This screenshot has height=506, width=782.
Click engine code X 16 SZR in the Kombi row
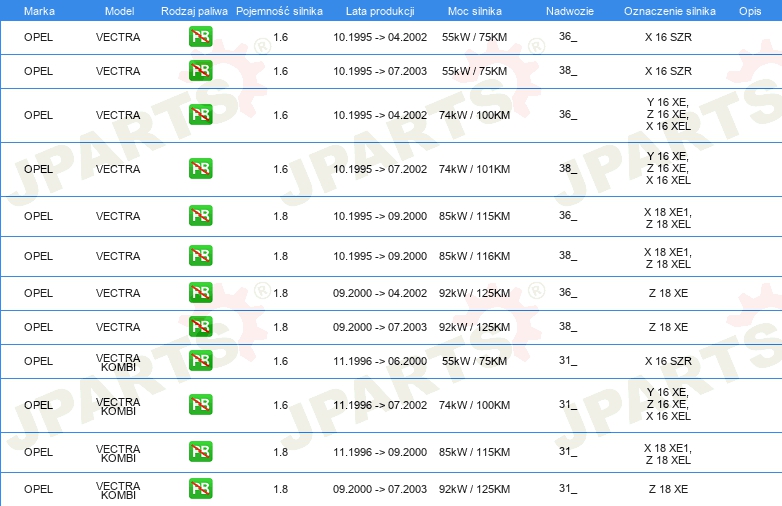[x=668, y=361]
